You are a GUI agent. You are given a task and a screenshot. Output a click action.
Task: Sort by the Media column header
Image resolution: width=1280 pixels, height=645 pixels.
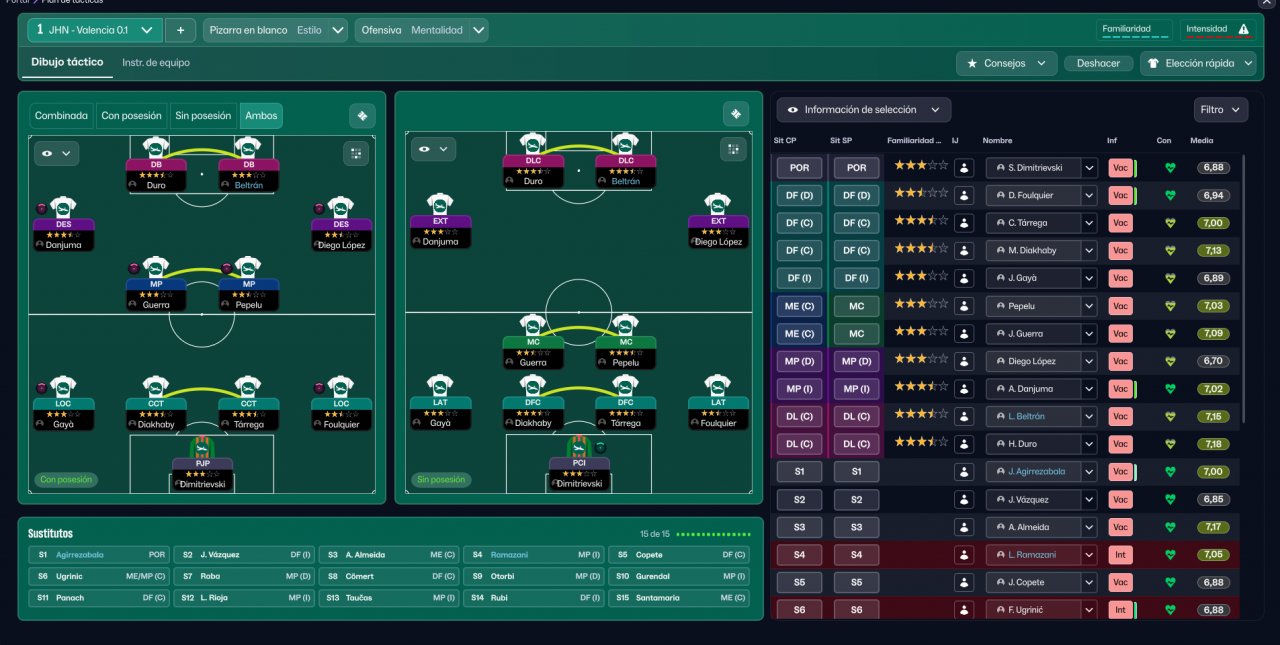point(1201,141)
